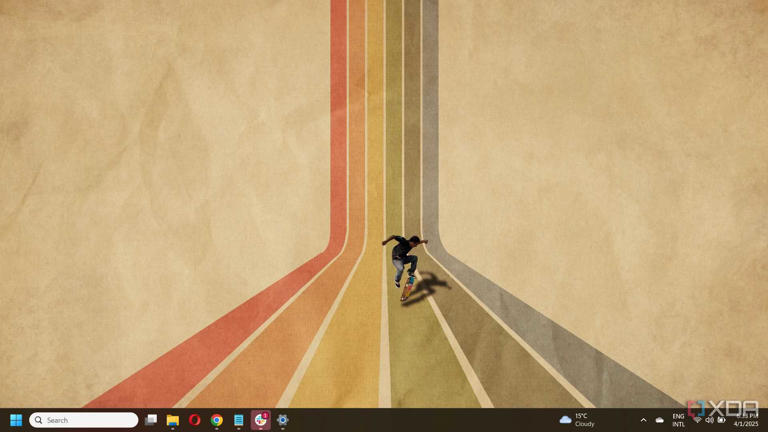The height and width of the screenshot is (432, 768).
Task: Click the skateboarder on the desktop wallpaper
Action: [405, 262]
